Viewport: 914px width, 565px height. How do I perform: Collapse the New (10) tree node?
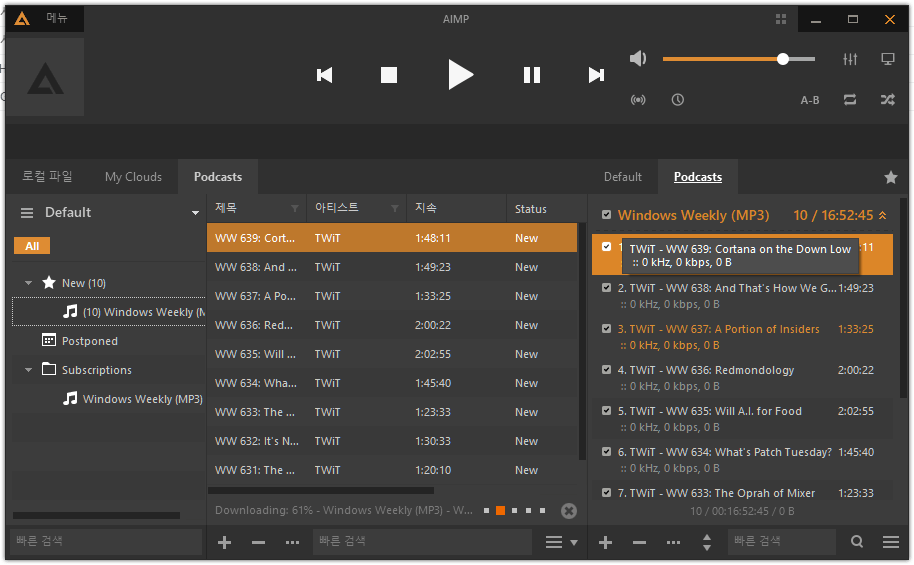pos(28,283)
